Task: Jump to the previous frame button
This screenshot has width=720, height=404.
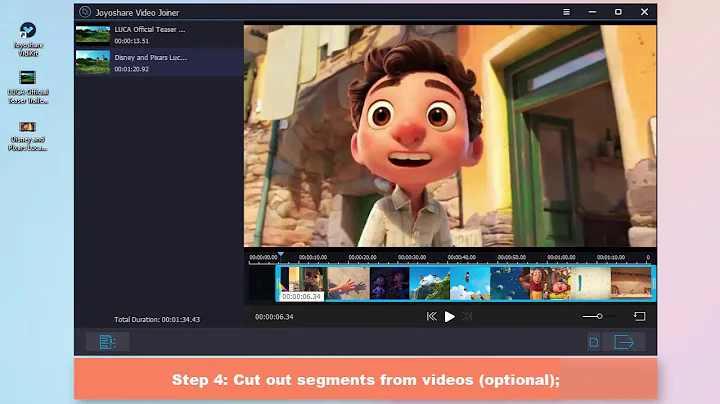Action: [x=432, y=316]
